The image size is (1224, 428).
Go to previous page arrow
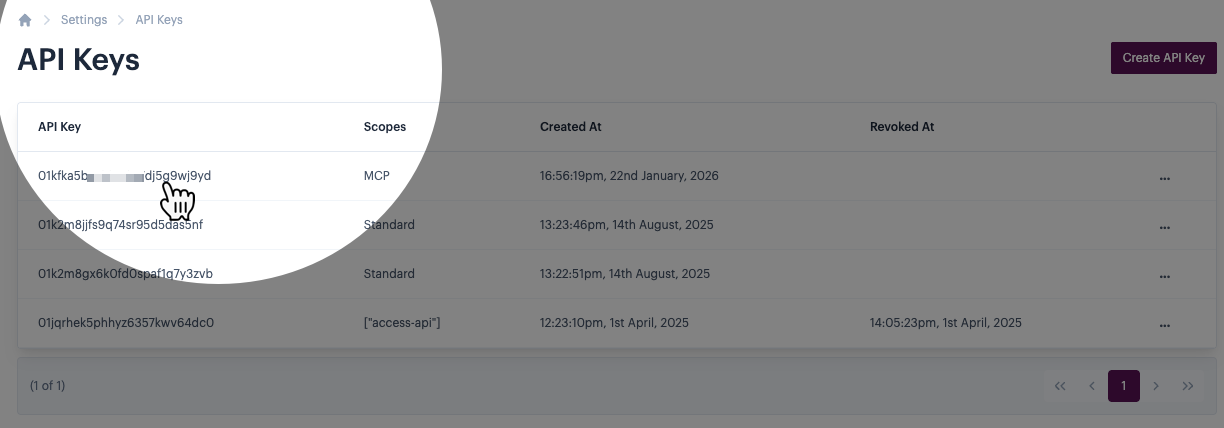pyautogui.click(x=1092, y=386)
